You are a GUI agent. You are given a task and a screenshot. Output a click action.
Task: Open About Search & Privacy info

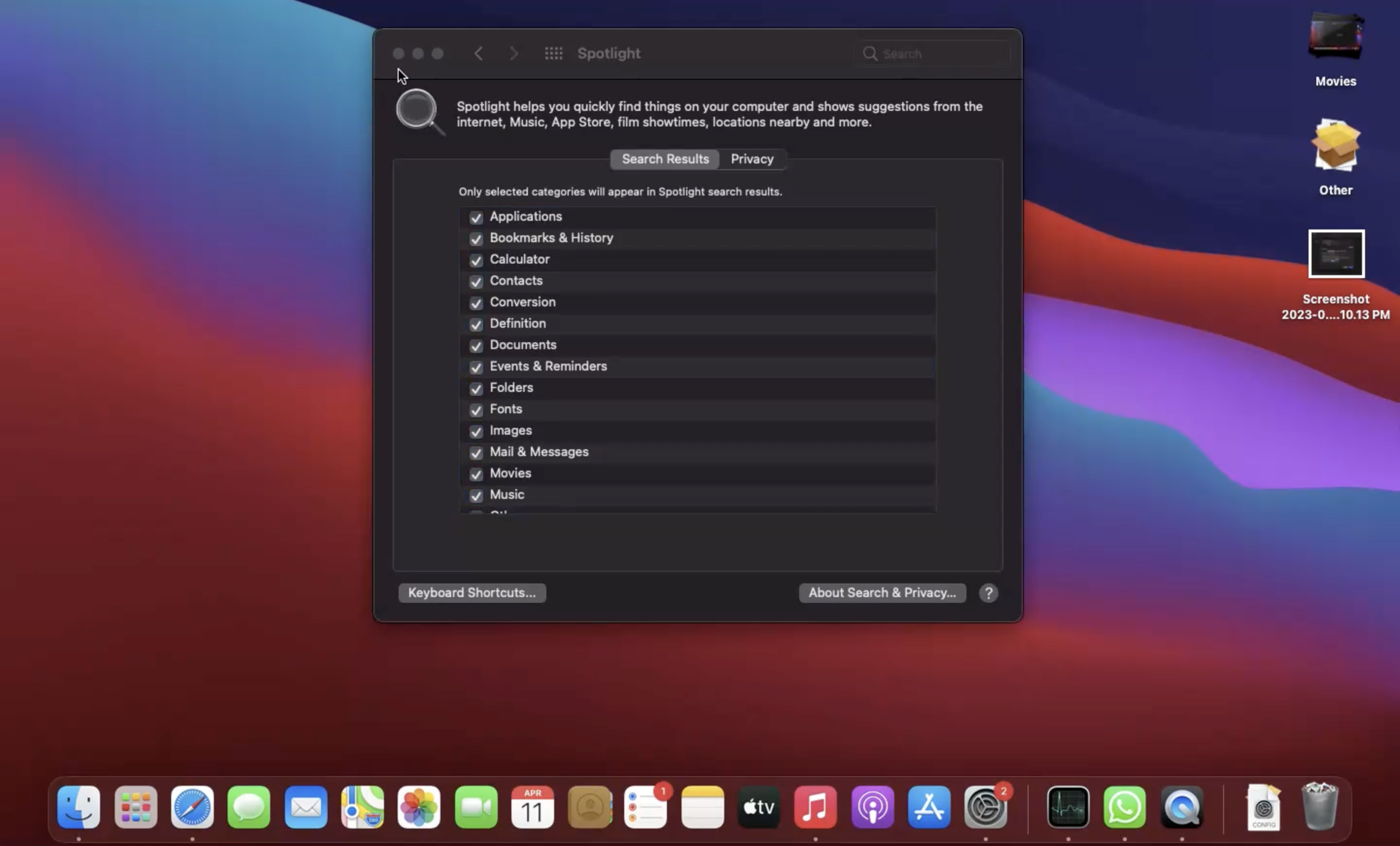coord(882,593)
